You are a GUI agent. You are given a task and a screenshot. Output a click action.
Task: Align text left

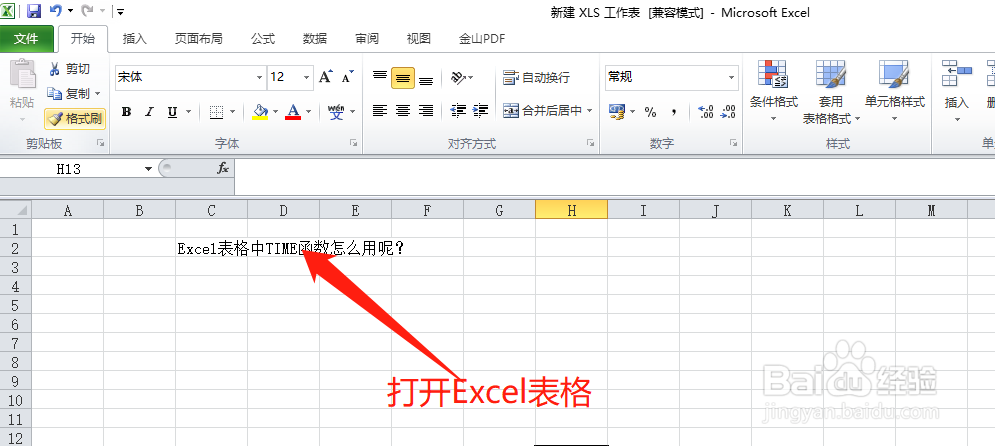tap(379, 111)
